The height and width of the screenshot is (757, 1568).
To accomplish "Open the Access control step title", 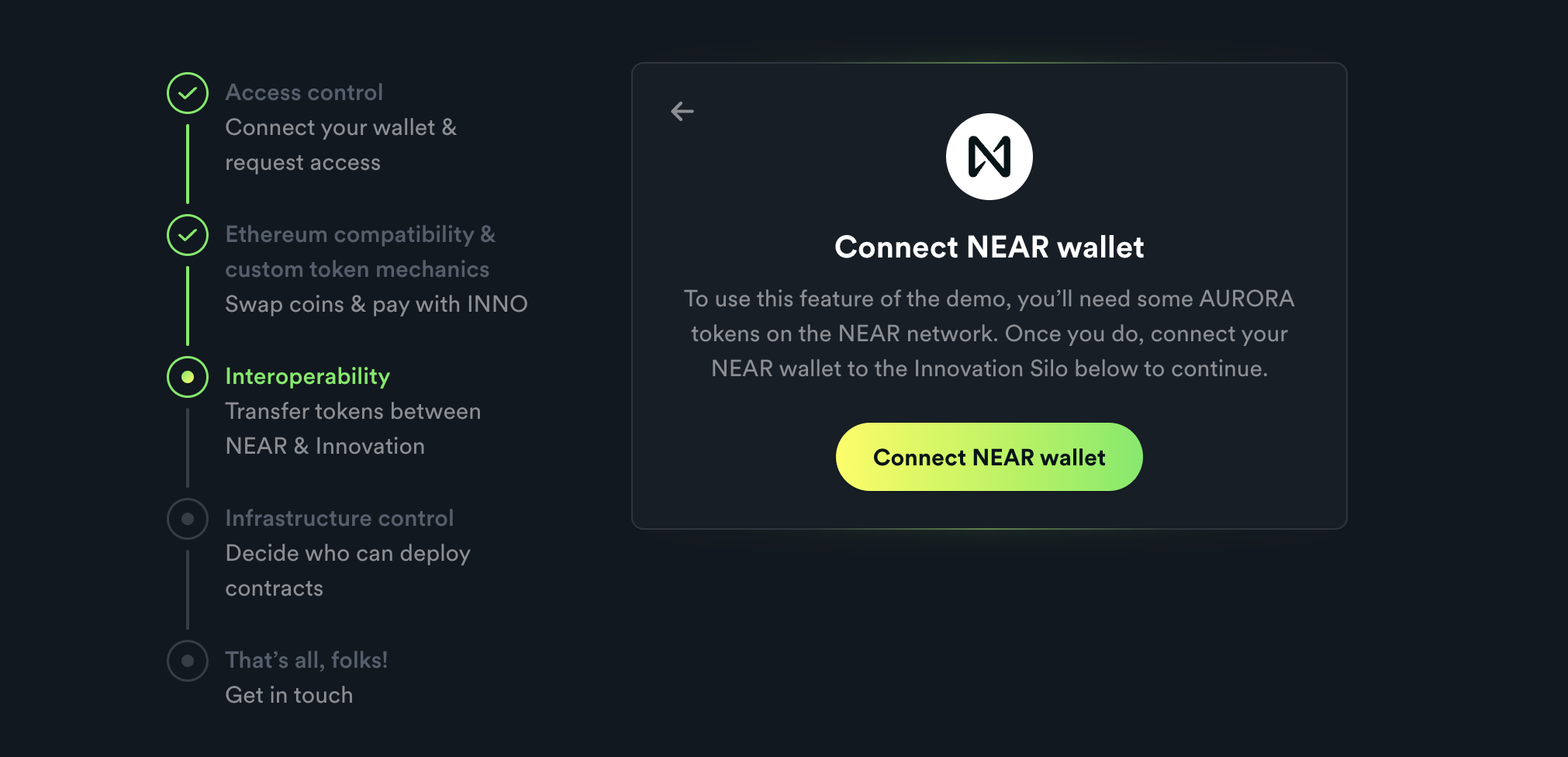I will pyautogui.click(x=304, y=92).
